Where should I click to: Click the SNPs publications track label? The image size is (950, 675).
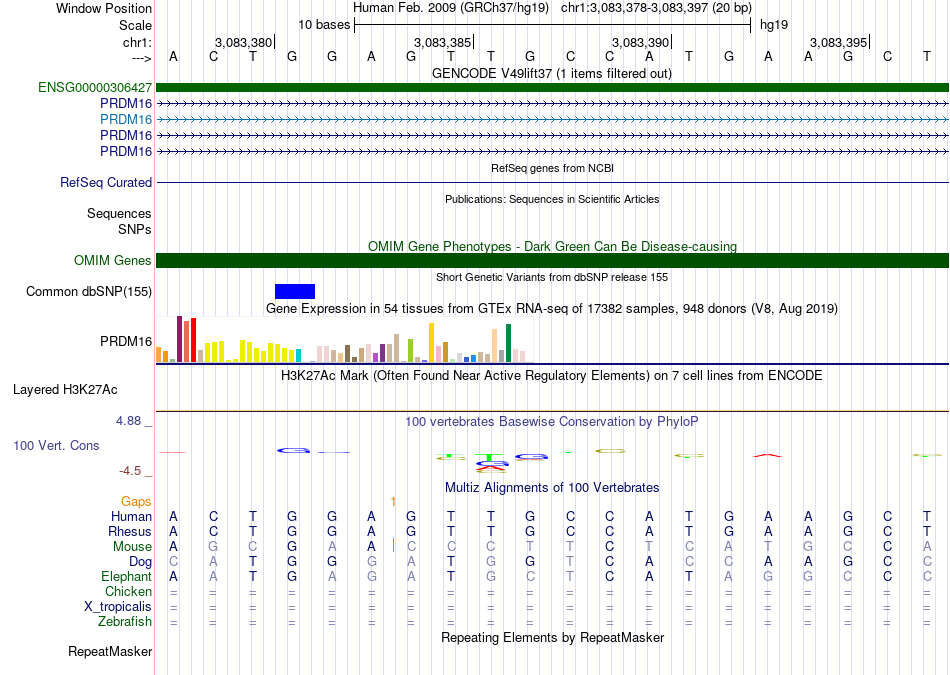[x=135, y=229]
